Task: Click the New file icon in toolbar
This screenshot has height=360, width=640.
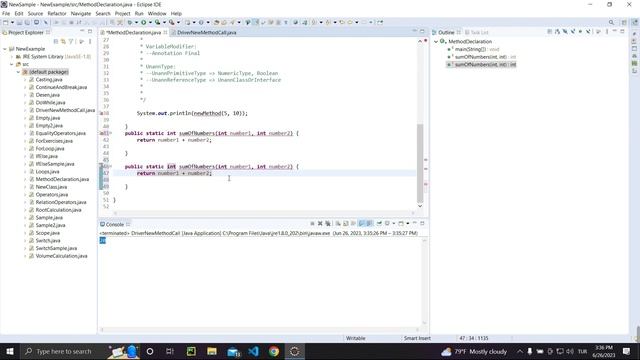Action: point(6,22)
